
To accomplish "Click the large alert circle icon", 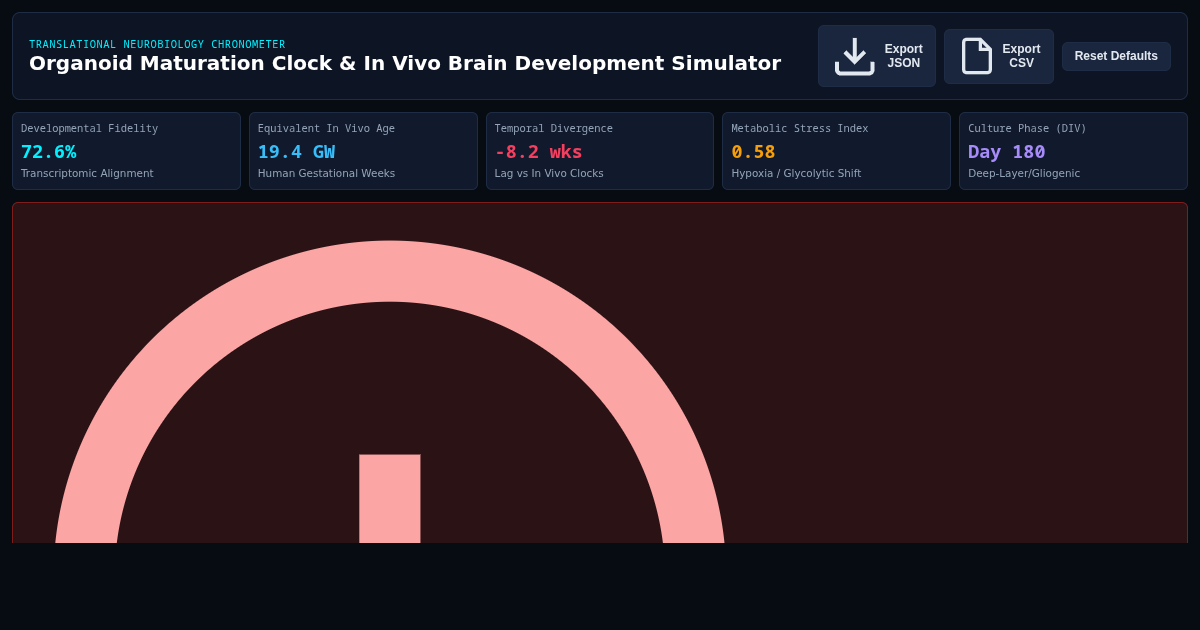I will [390, 392].
